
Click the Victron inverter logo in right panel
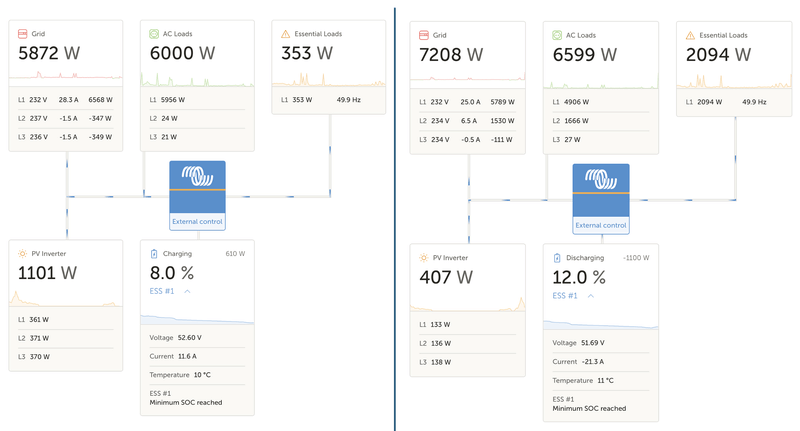601,179
